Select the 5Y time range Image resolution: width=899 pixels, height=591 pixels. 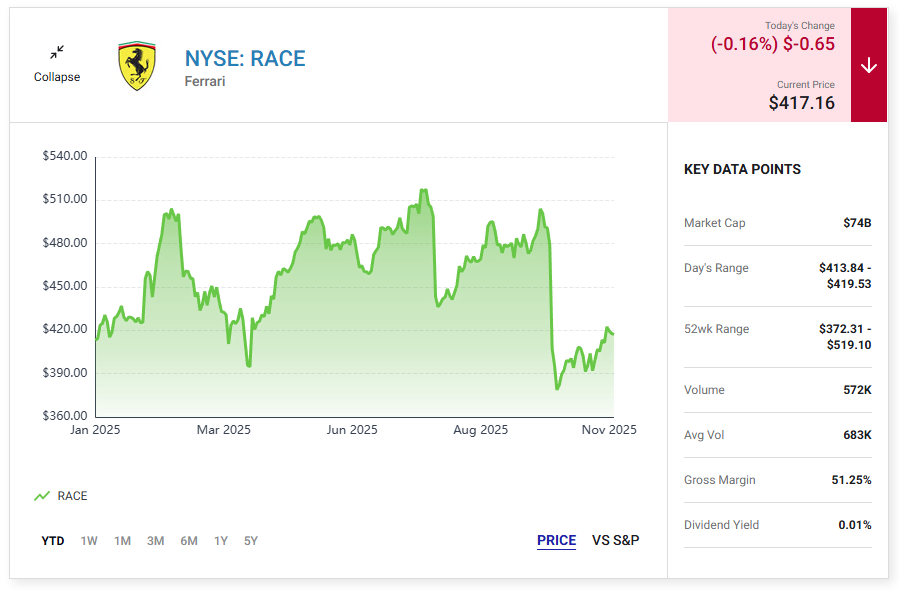(x=251, y=541)
